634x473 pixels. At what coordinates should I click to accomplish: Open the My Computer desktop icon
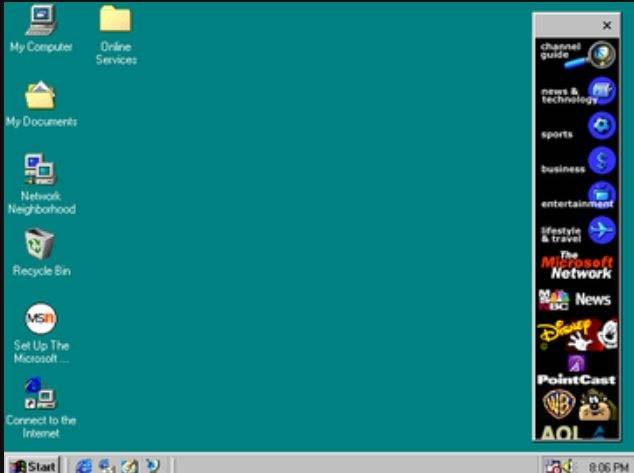(x=40, y=20)
